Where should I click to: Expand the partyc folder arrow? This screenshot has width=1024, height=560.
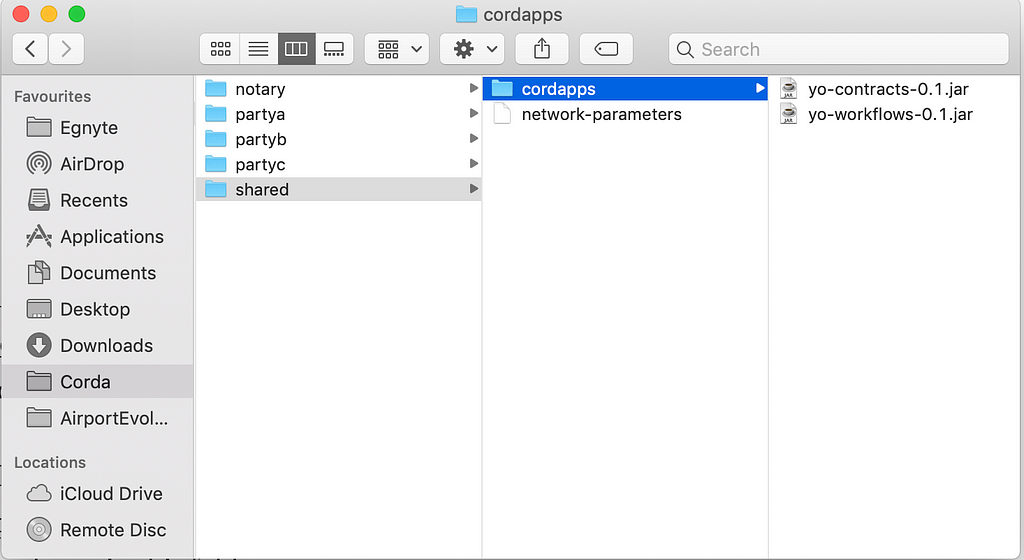click(x=473, y=164)
